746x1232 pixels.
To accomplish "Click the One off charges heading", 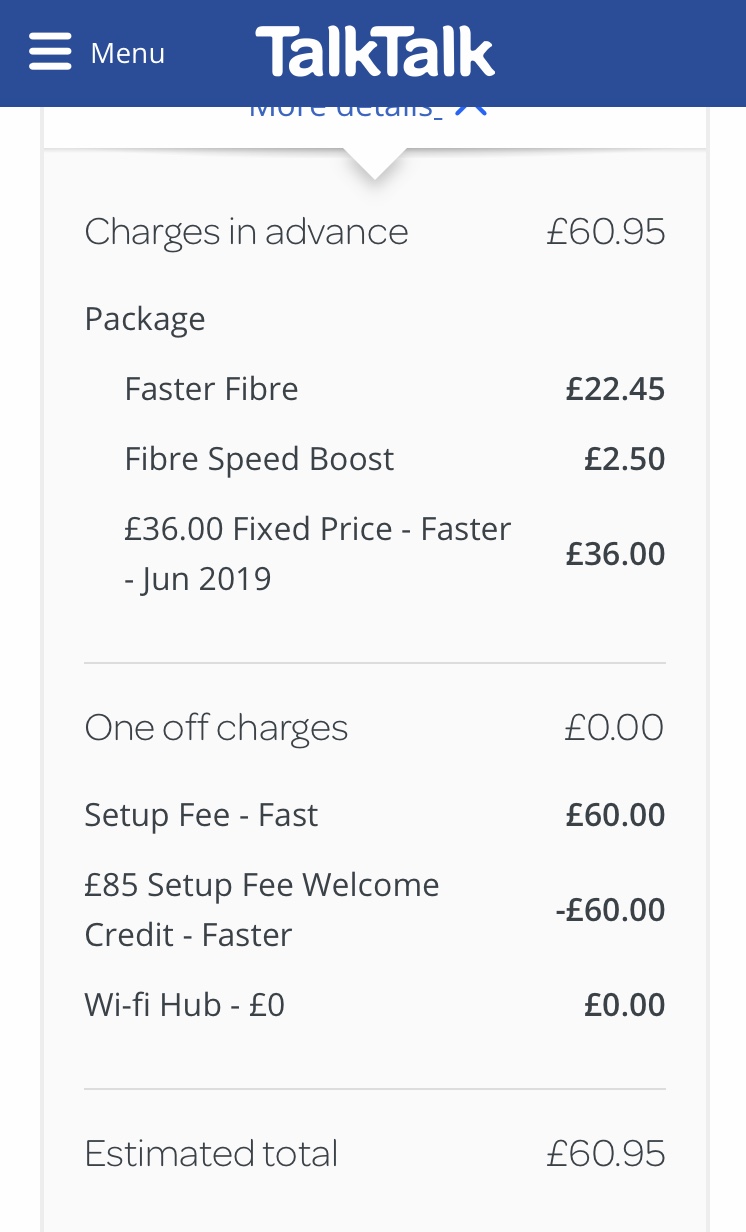I will pyautogui.click(x=216, y=728).
